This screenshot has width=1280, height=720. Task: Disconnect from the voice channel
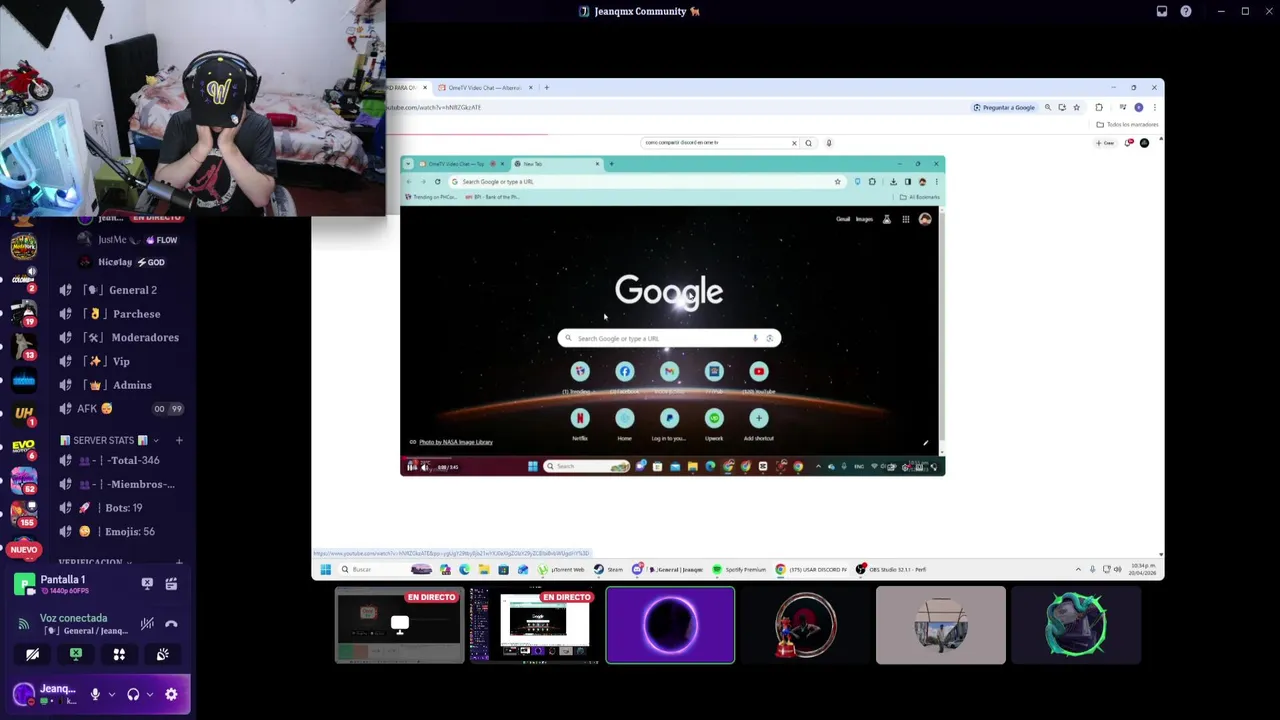pyautogui.click(x=171, y=624)
